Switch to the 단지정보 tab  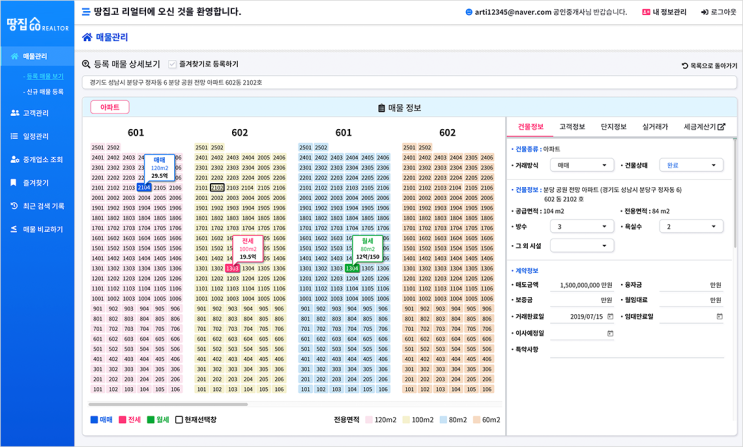click(614, 127)
